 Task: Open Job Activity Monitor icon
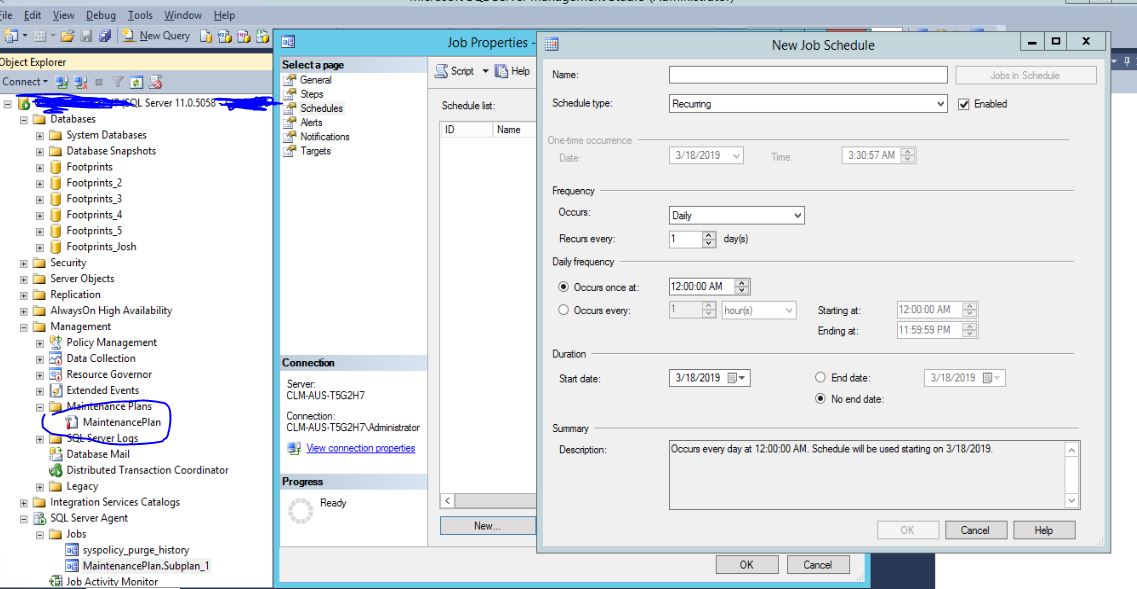(57, 582)
